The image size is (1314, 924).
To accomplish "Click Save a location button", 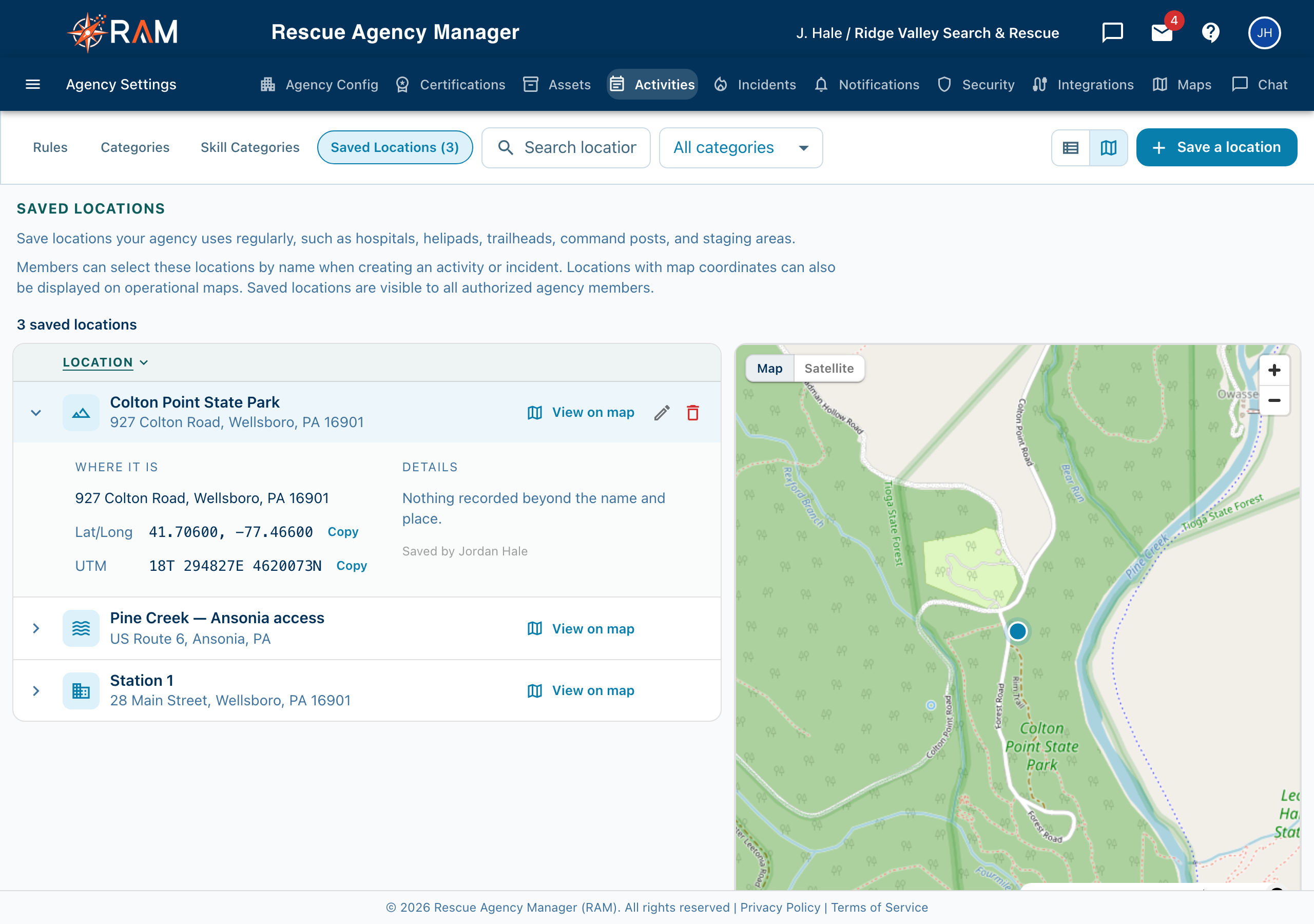I will 1216,148.
